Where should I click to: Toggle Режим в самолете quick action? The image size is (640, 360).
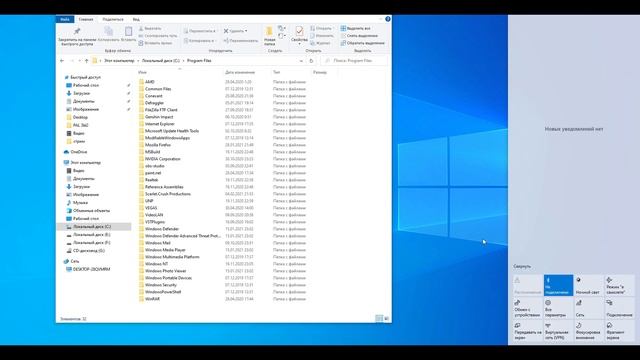click(x=619, y=285)
